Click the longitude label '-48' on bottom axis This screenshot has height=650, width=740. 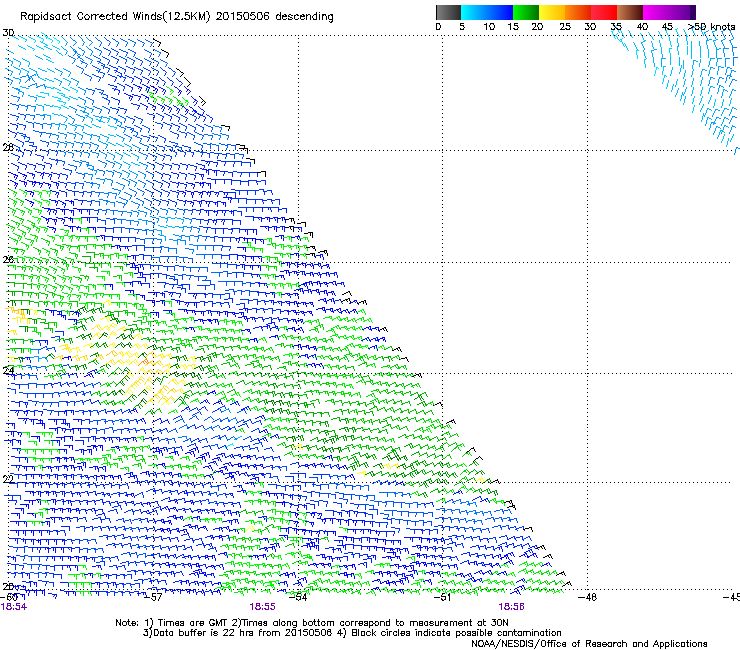click(x=588, y=597)
